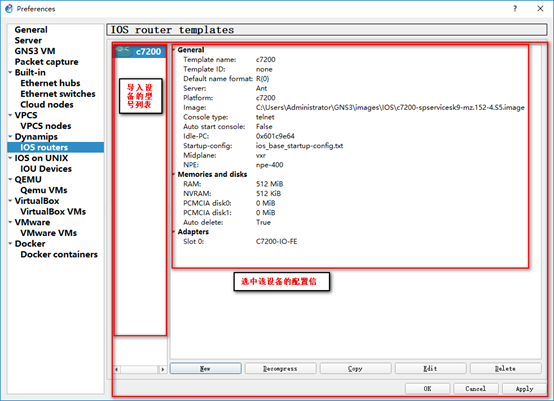Click the PCMCIA disk0 row
The height and width of the screenshot is (401, 554).
229,203
